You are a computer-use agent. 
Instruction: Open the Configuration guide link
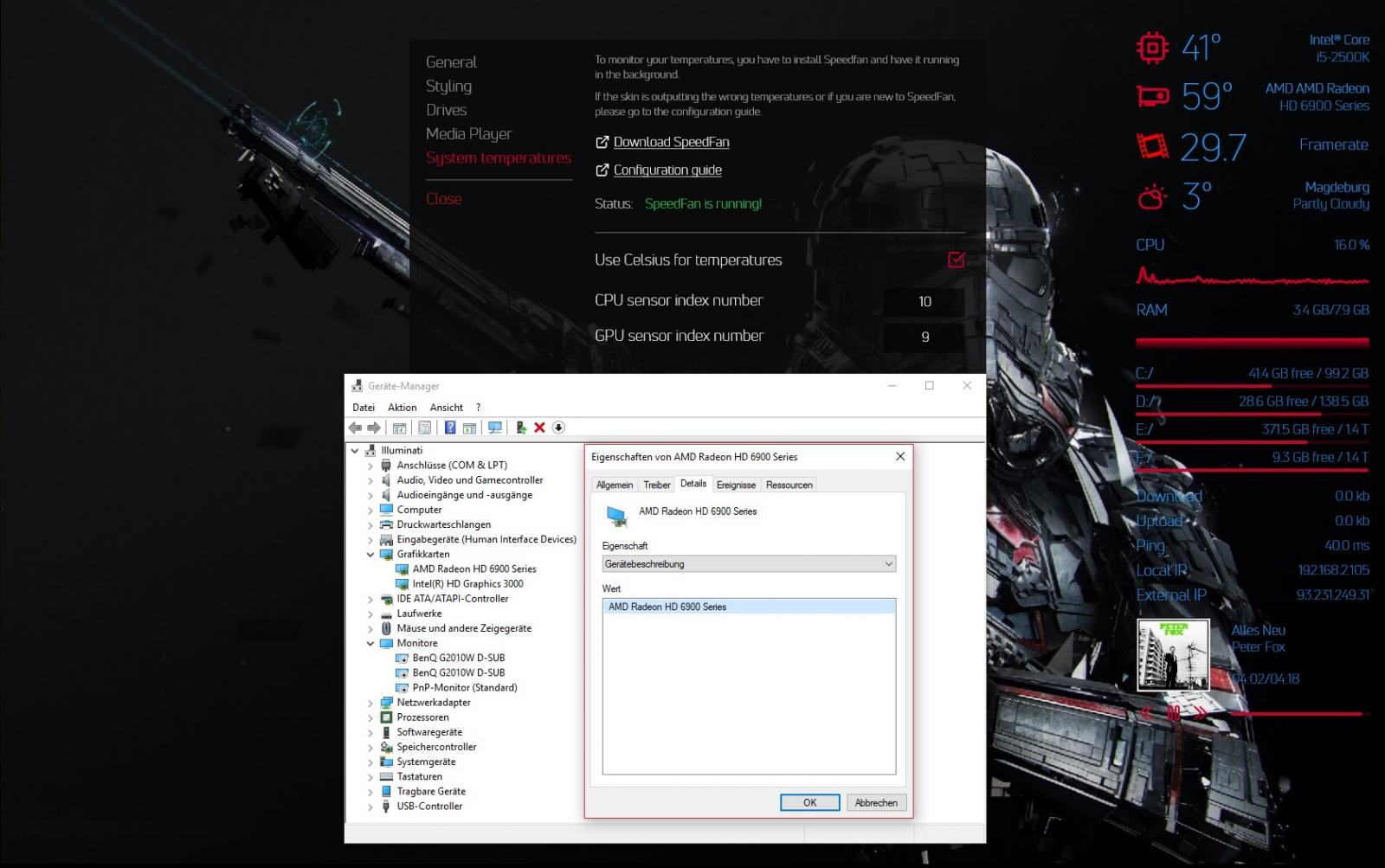(667, 170)
